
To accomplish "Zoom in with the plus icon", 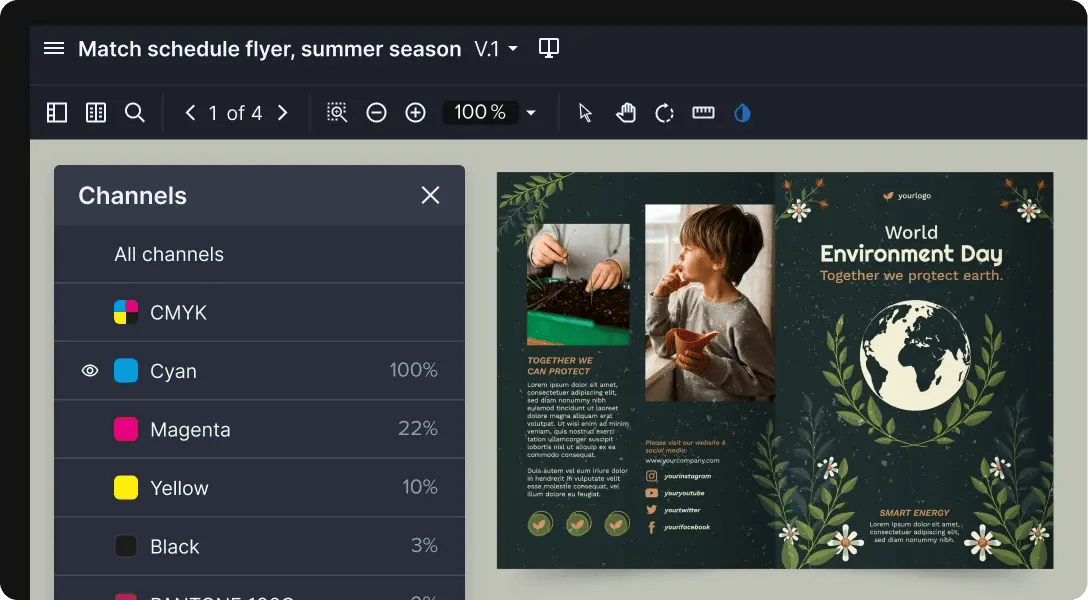I will [x=415, y=113].
